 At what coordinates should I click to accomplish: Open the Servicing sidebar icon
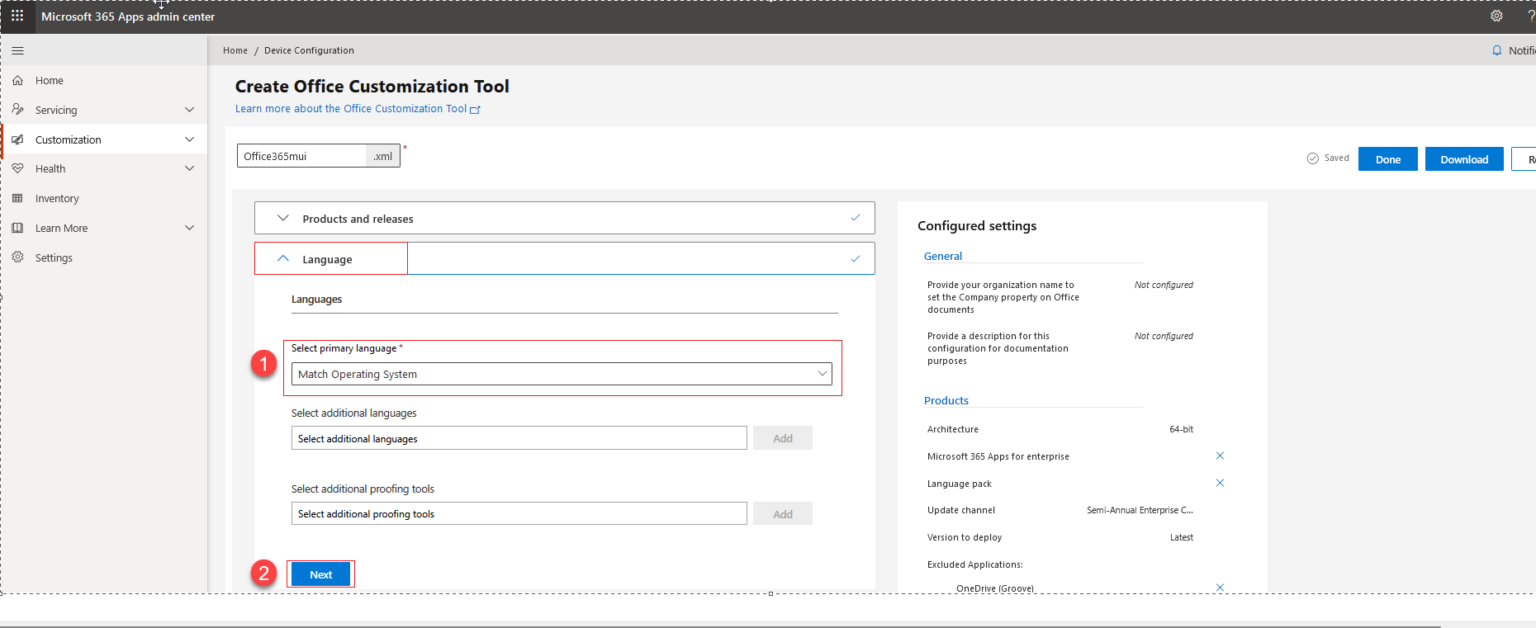pyautogui.click(x=19, y=109)
